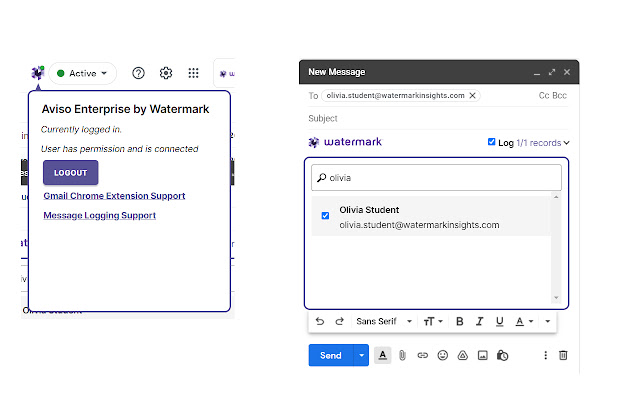Click the scrollbar up arrow in results list
The height and width of the screenshot is (400, 640).
tap(556, 197)
